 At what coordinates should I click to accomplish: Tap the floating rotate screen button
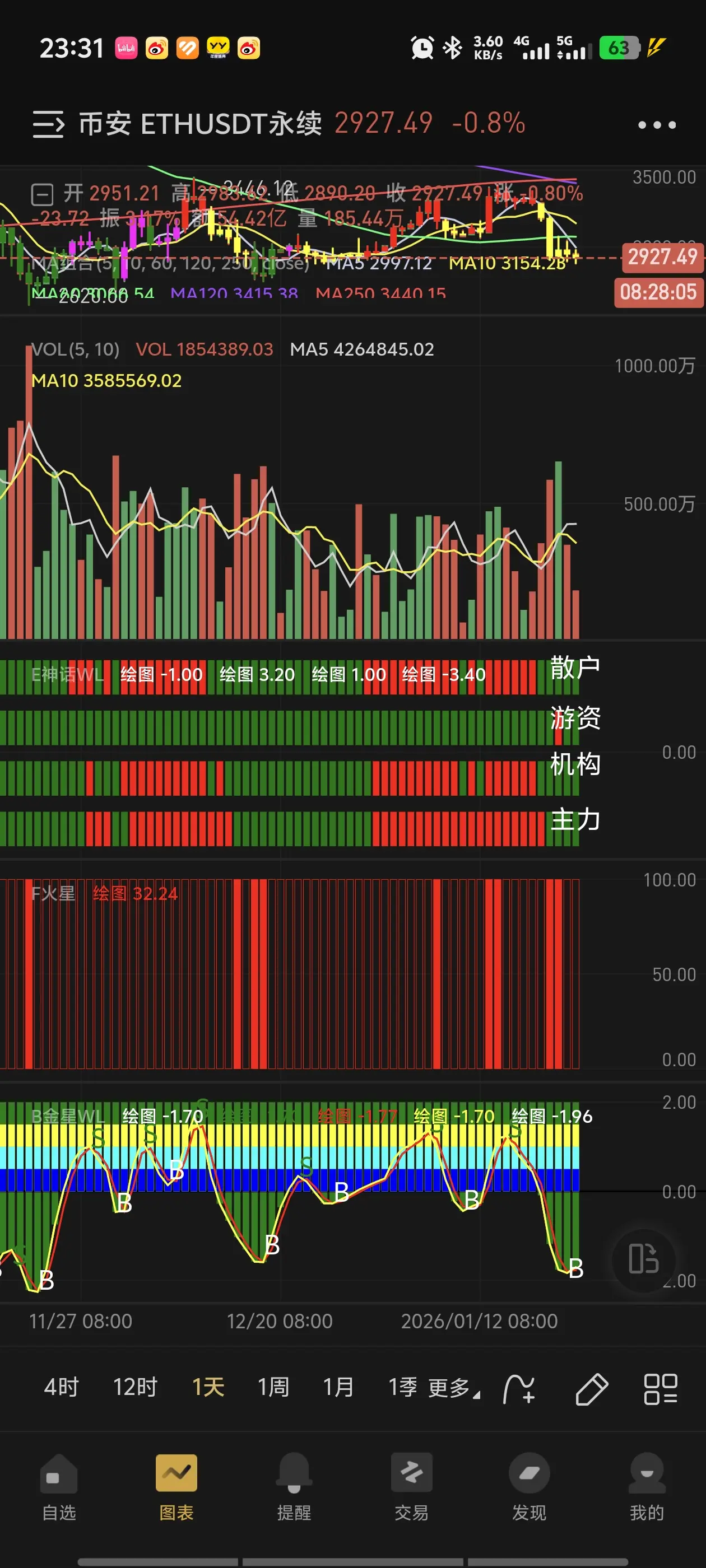coord(643,1259)
